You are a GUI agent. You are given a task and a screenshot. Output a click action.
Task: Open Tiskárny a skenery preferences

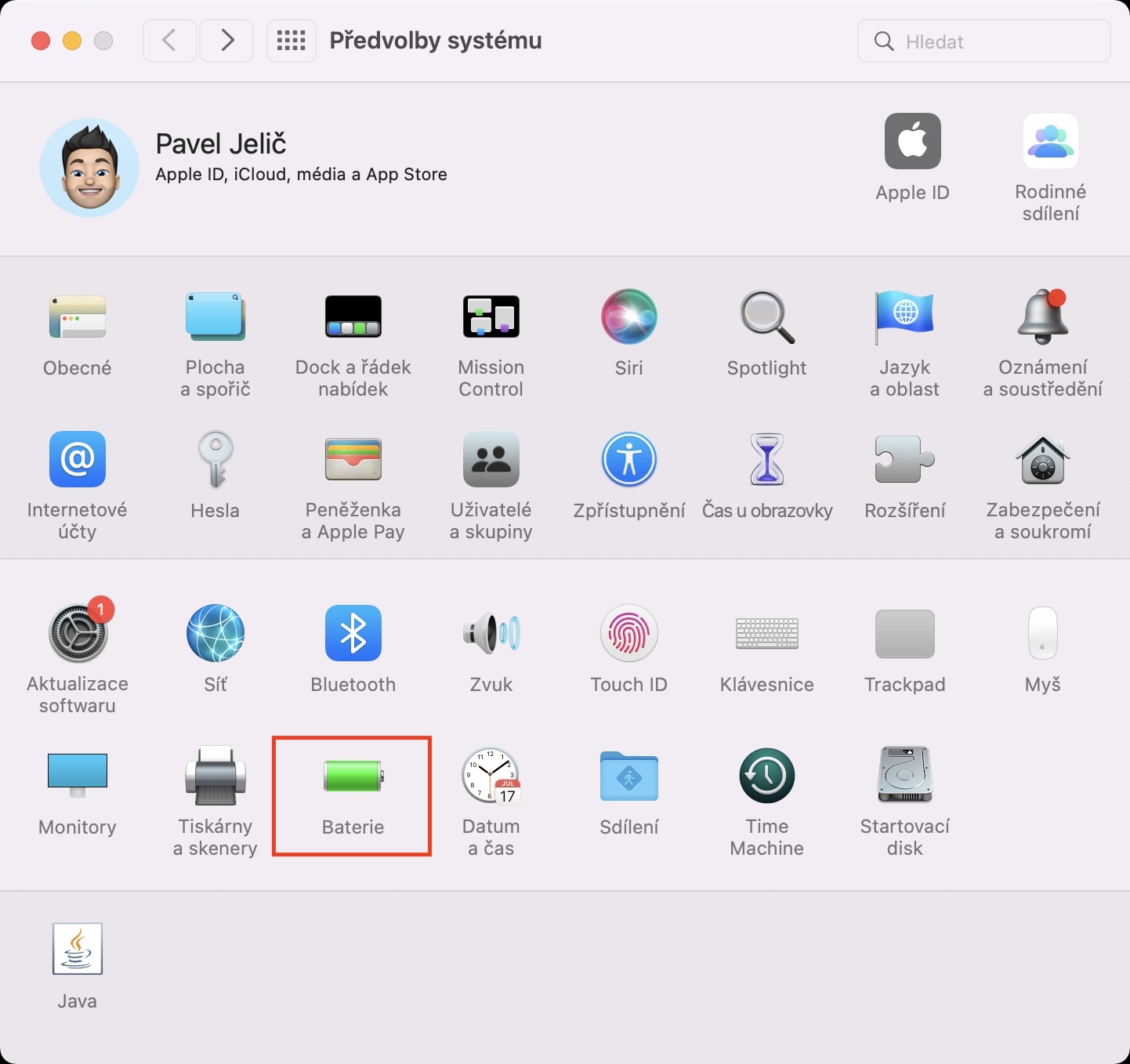click(215, 776)
